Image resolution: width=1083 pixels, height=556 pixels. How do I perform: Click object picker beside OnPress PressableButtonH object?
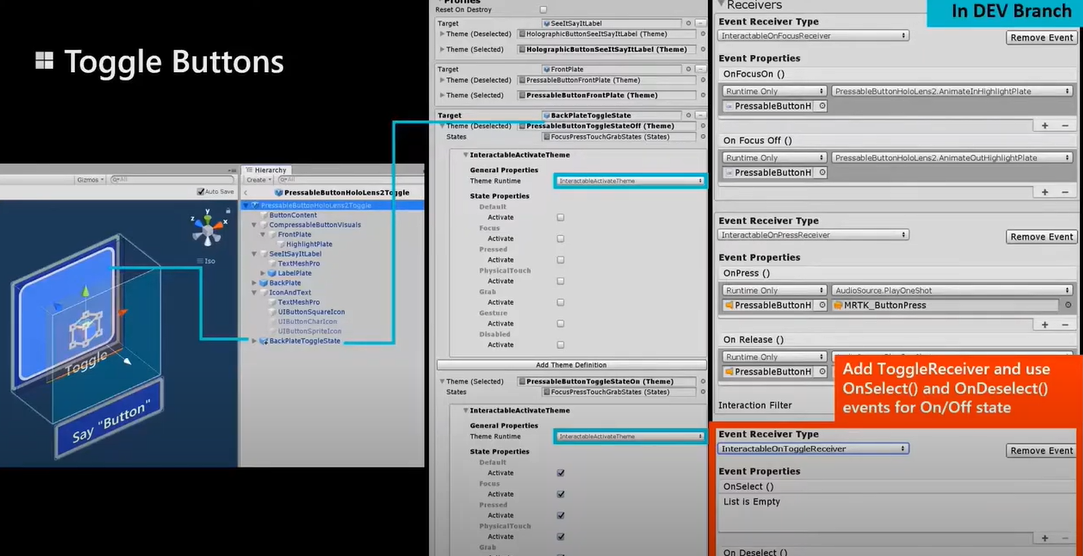point(821,305)
